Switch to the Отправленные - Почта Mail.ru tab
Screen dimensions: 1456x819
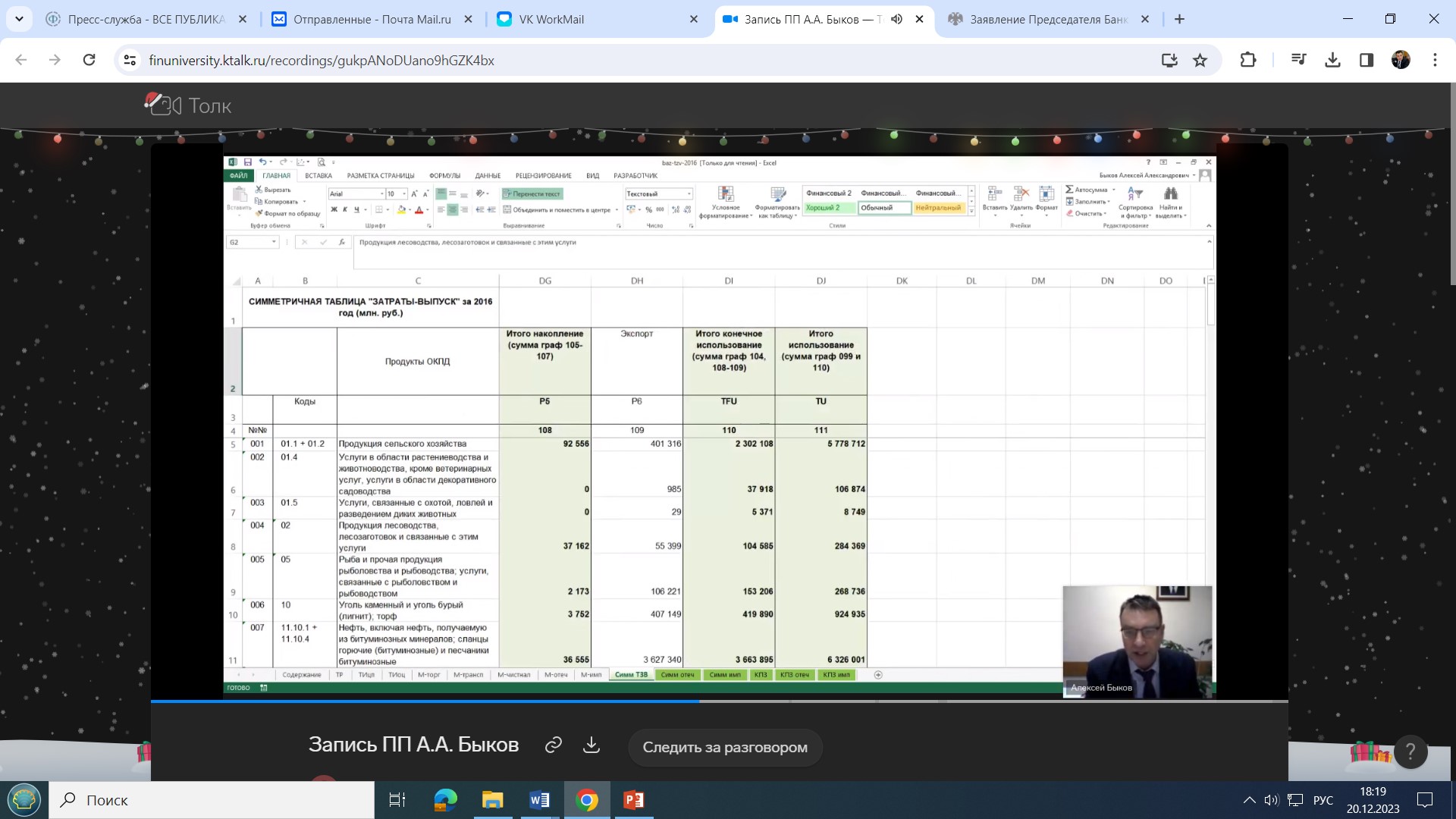coord(372,20)
